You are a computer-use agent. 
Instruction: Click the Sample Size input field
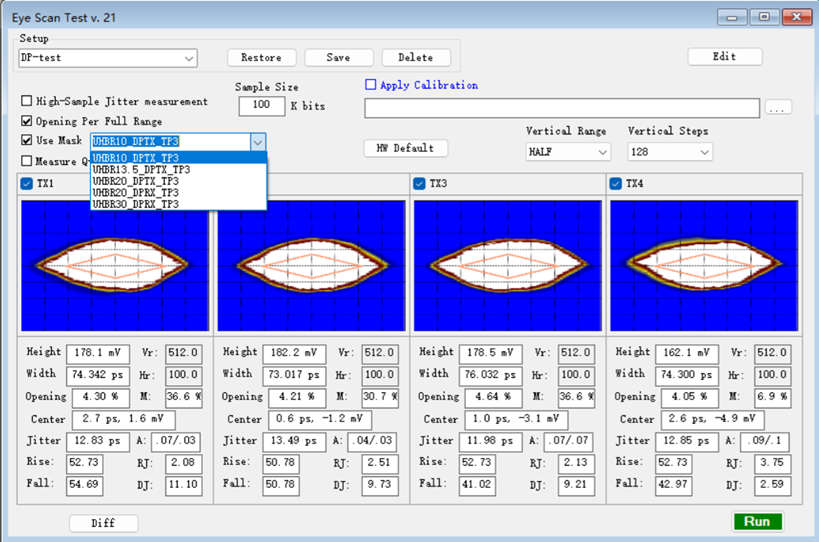coord(262,105)
